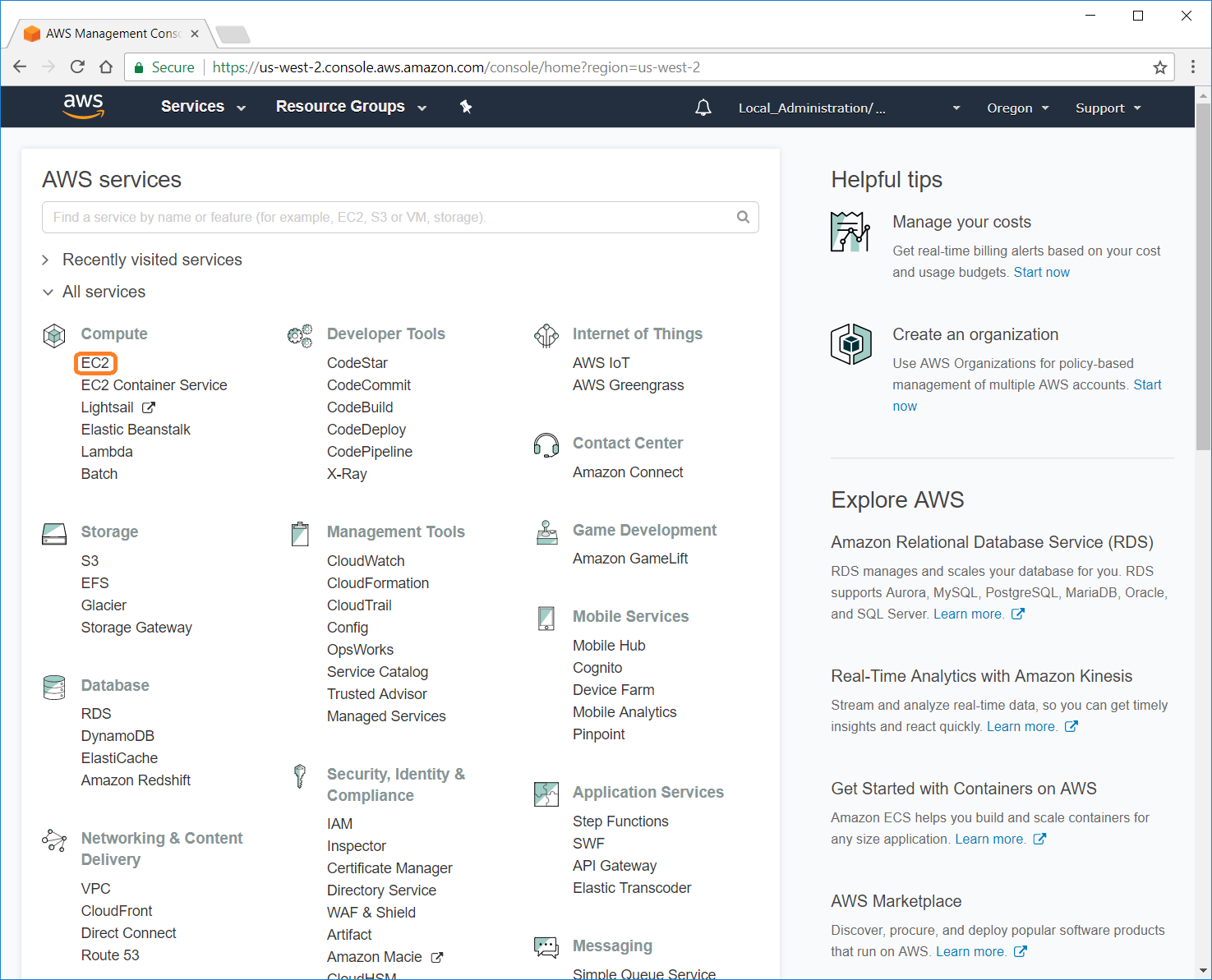This screenshot has height=980, width=1212.
Task: Click the Lightsail external link icon
Action: [x=149, y=407]
